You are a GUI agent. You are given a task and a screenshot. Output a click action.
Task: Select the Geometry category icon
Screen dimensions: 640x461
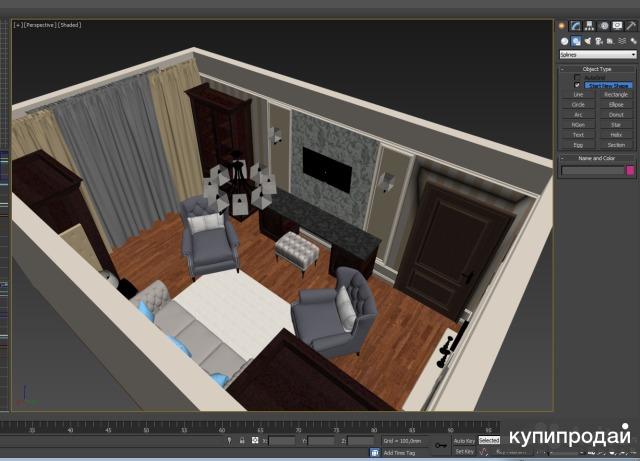[565, 41]
